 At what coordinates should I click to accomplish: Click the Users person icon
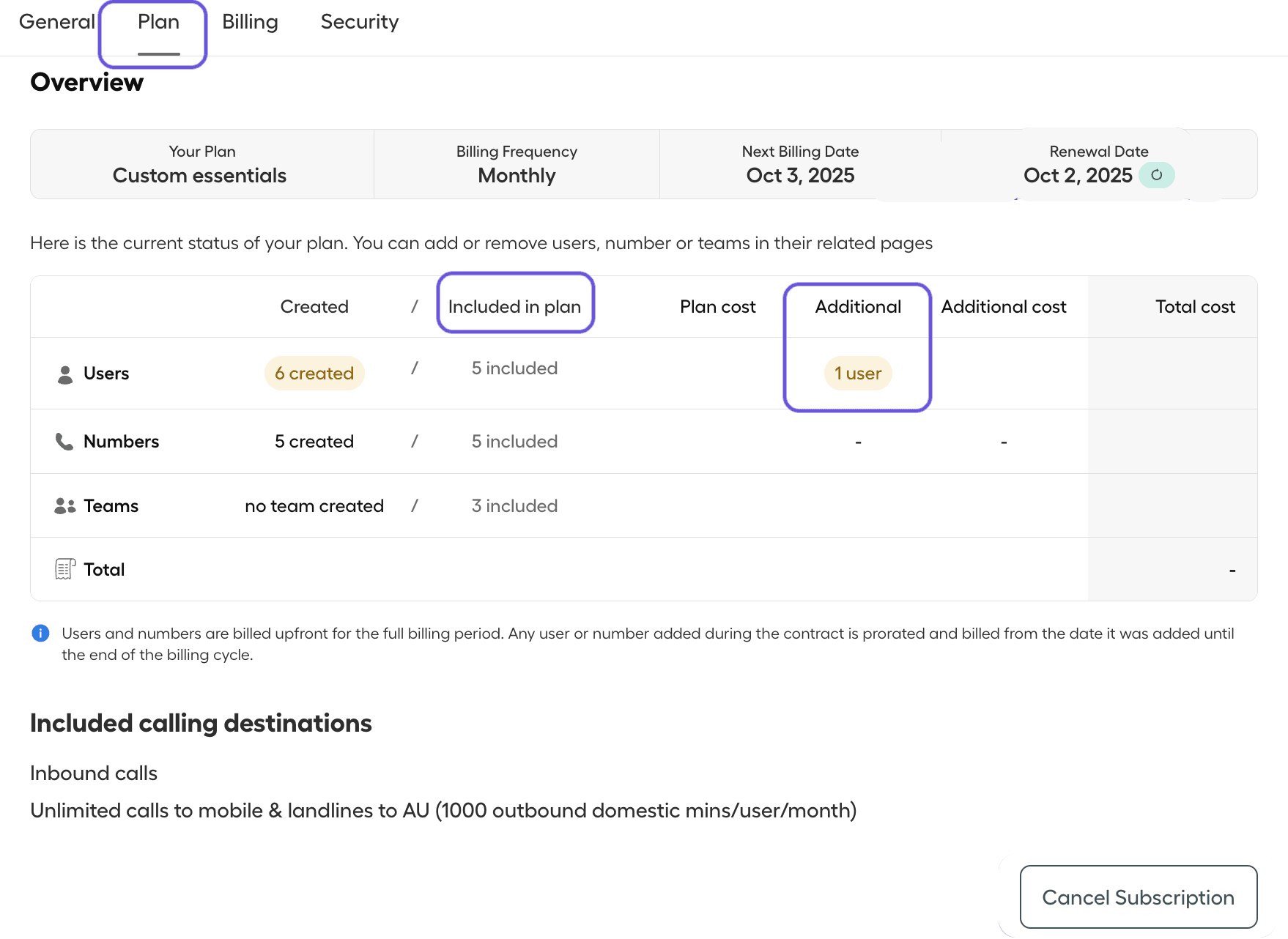click(x=65, y=374)
